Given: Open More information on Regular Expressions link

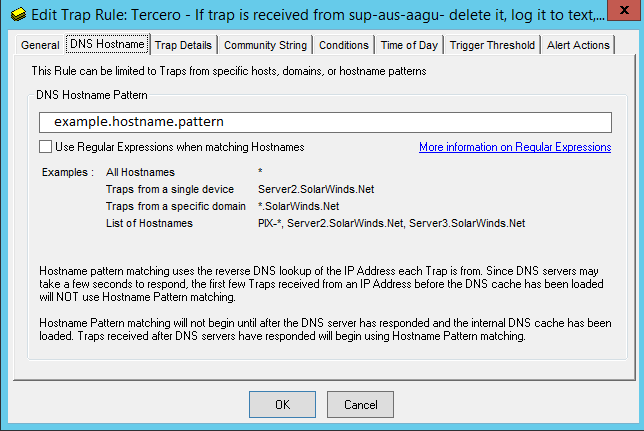Looking at the screenshot, I should point(515,147).
